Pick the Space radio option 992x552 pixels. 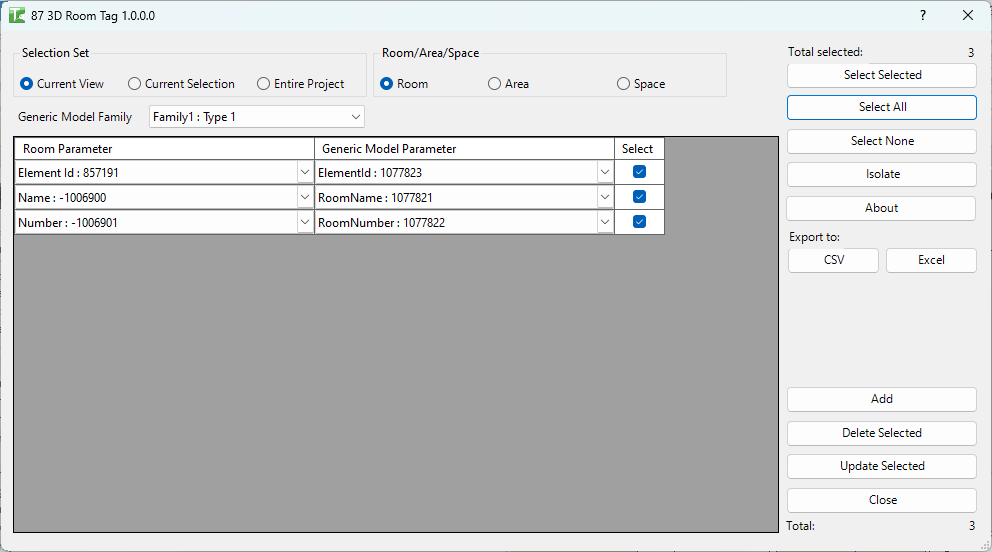point(624,84)
